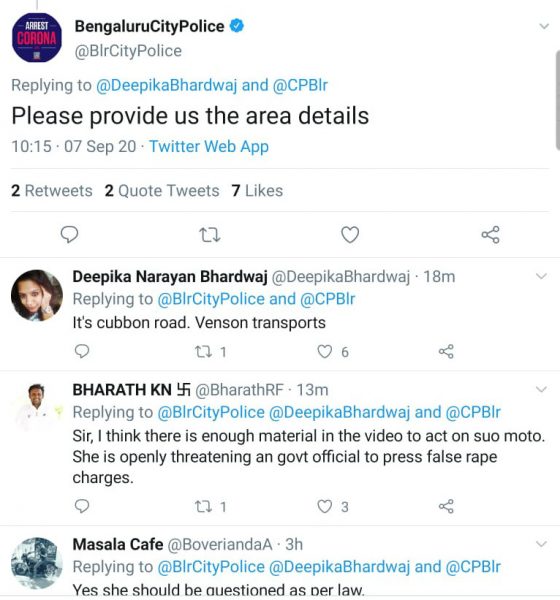View the 2 Quote Tweets list
The width and height of the screenshot is (560, 600).
click(x=162, y=191)
